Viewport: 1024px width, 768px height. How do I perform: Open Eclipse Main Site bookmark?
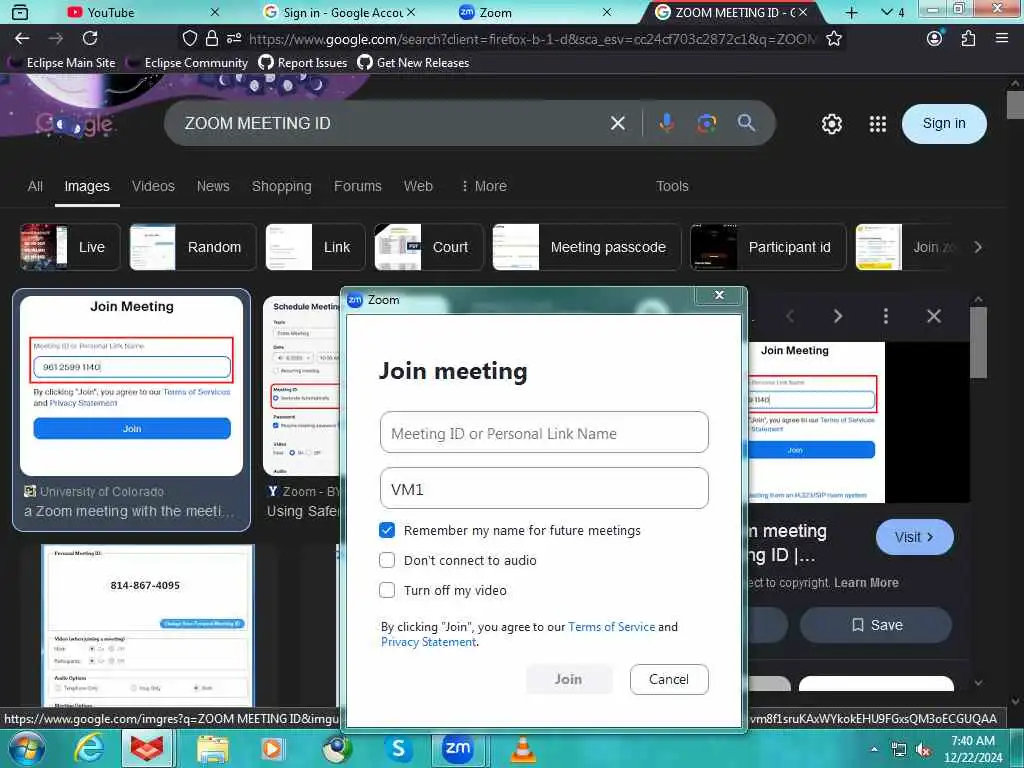pyautogui.click(x=62, y=63)
